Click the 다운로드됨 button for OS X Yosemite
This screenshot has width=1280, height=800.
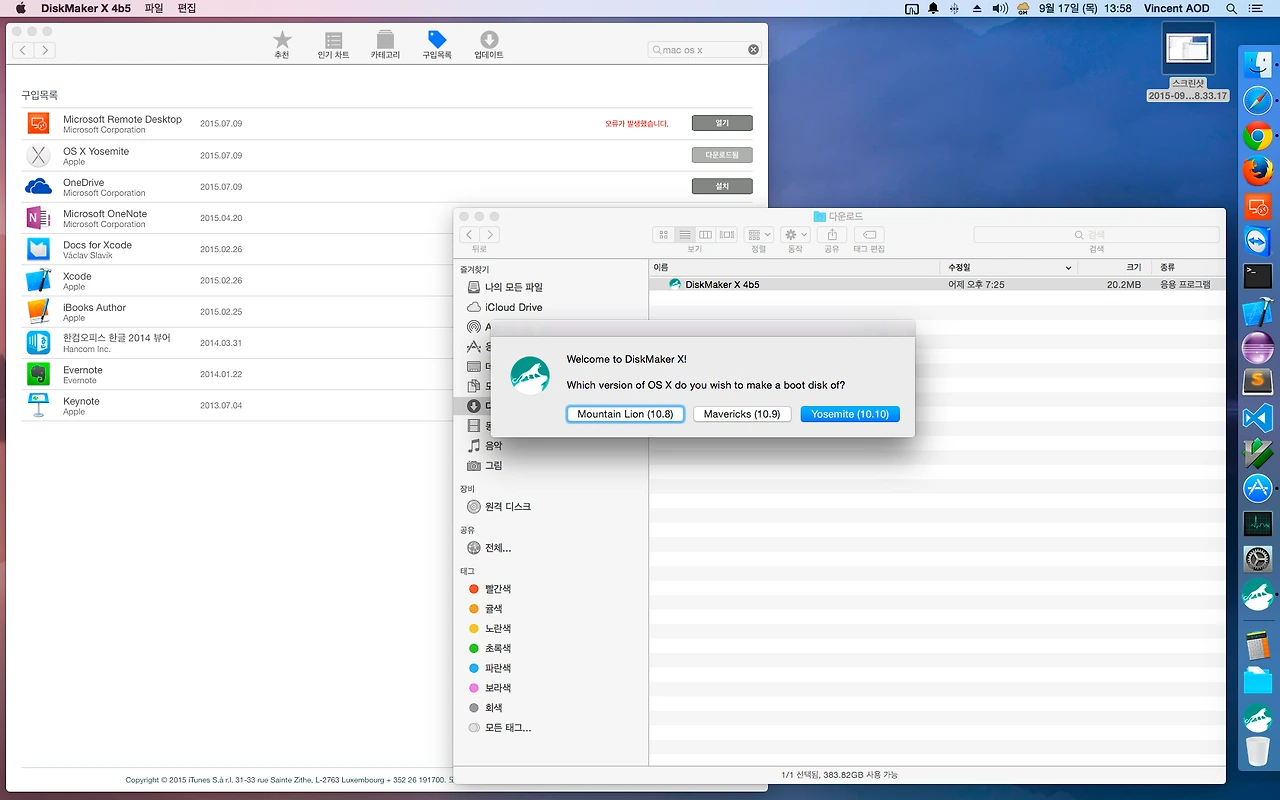tap(722, 155)
